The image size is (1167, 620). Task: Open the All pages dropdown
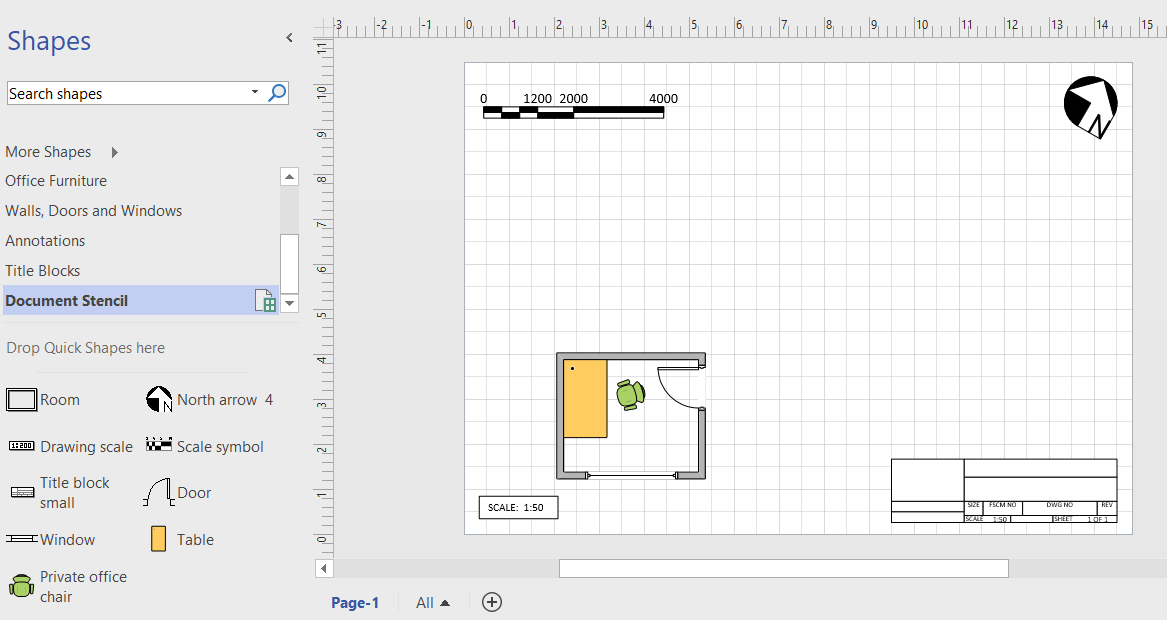431,602
